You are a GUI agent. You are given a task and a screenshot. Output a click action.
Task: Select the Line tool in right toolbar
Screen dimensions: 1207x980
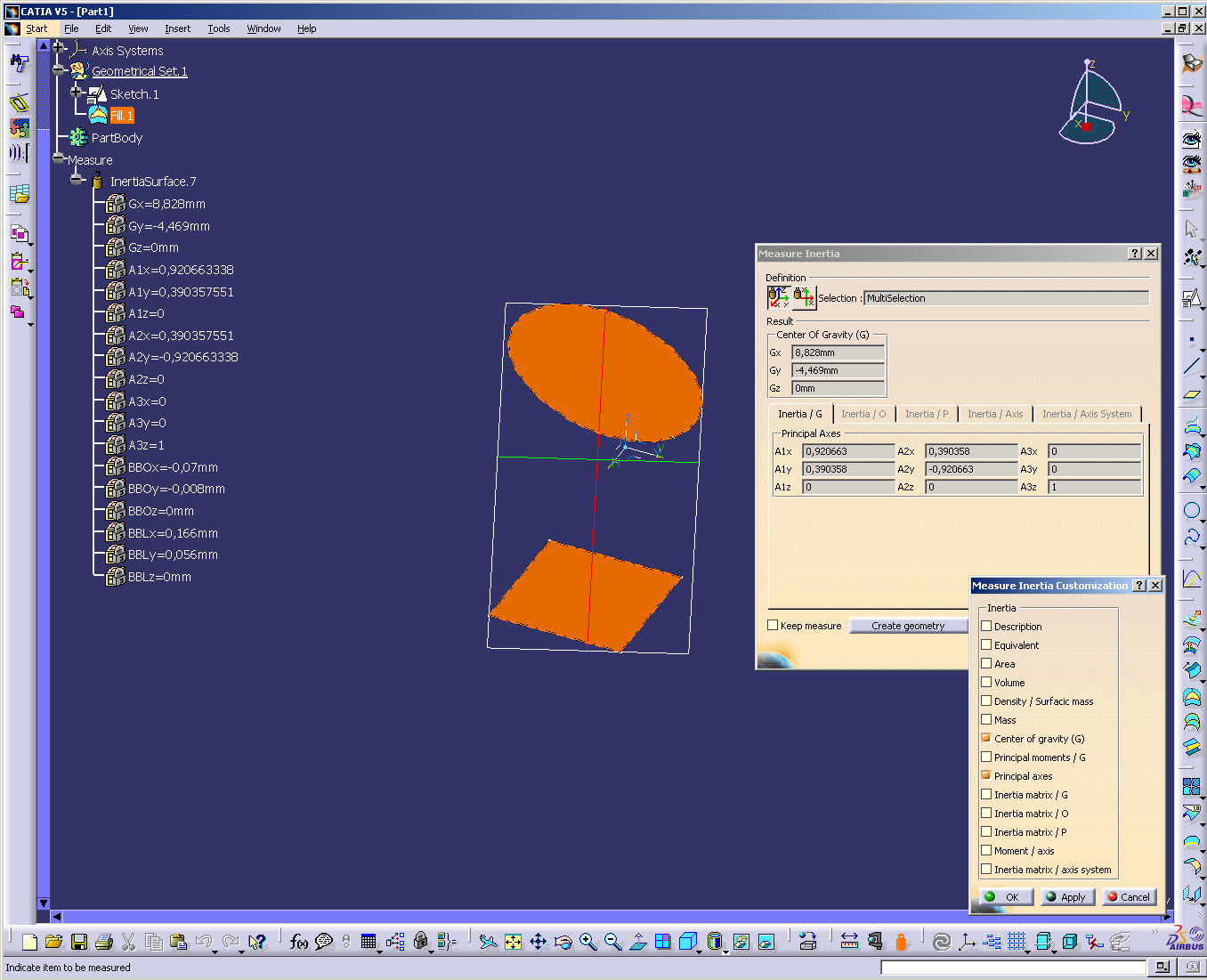coord(1192,366)
